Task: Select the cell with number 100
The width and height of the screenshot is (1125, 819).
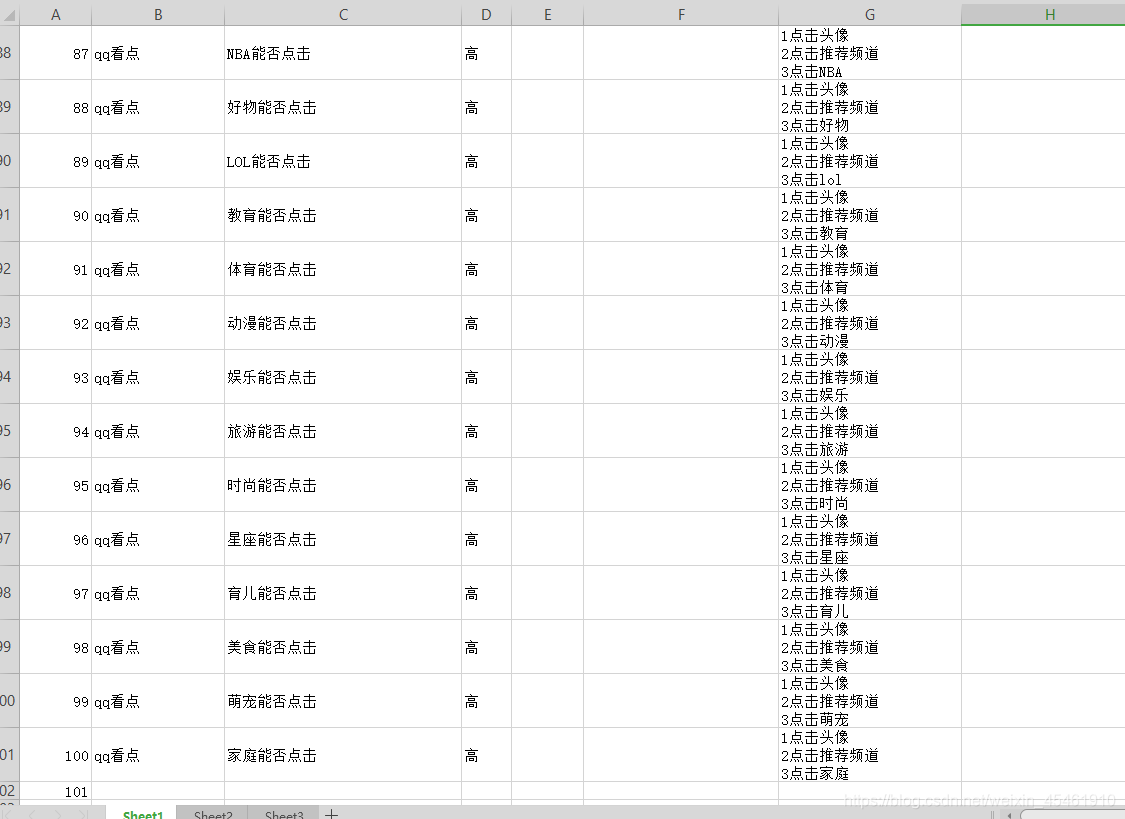Action: (55, 755)
